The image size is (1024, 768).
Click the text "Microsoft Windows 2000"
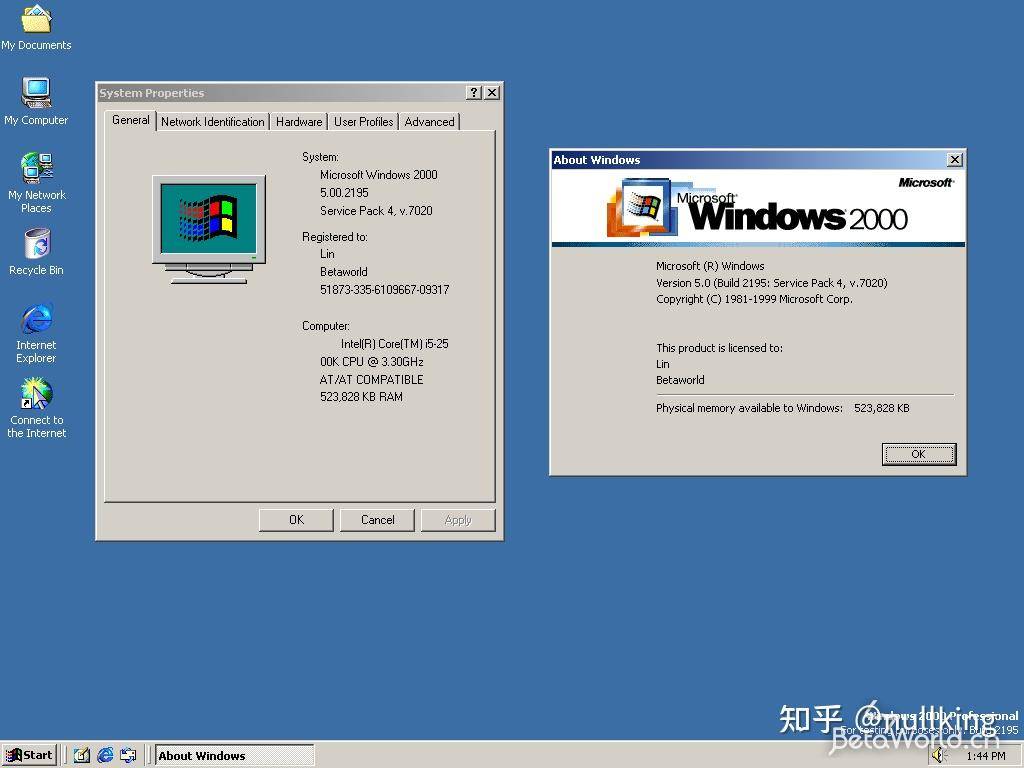pyautogui.click(x=379, y=175)
